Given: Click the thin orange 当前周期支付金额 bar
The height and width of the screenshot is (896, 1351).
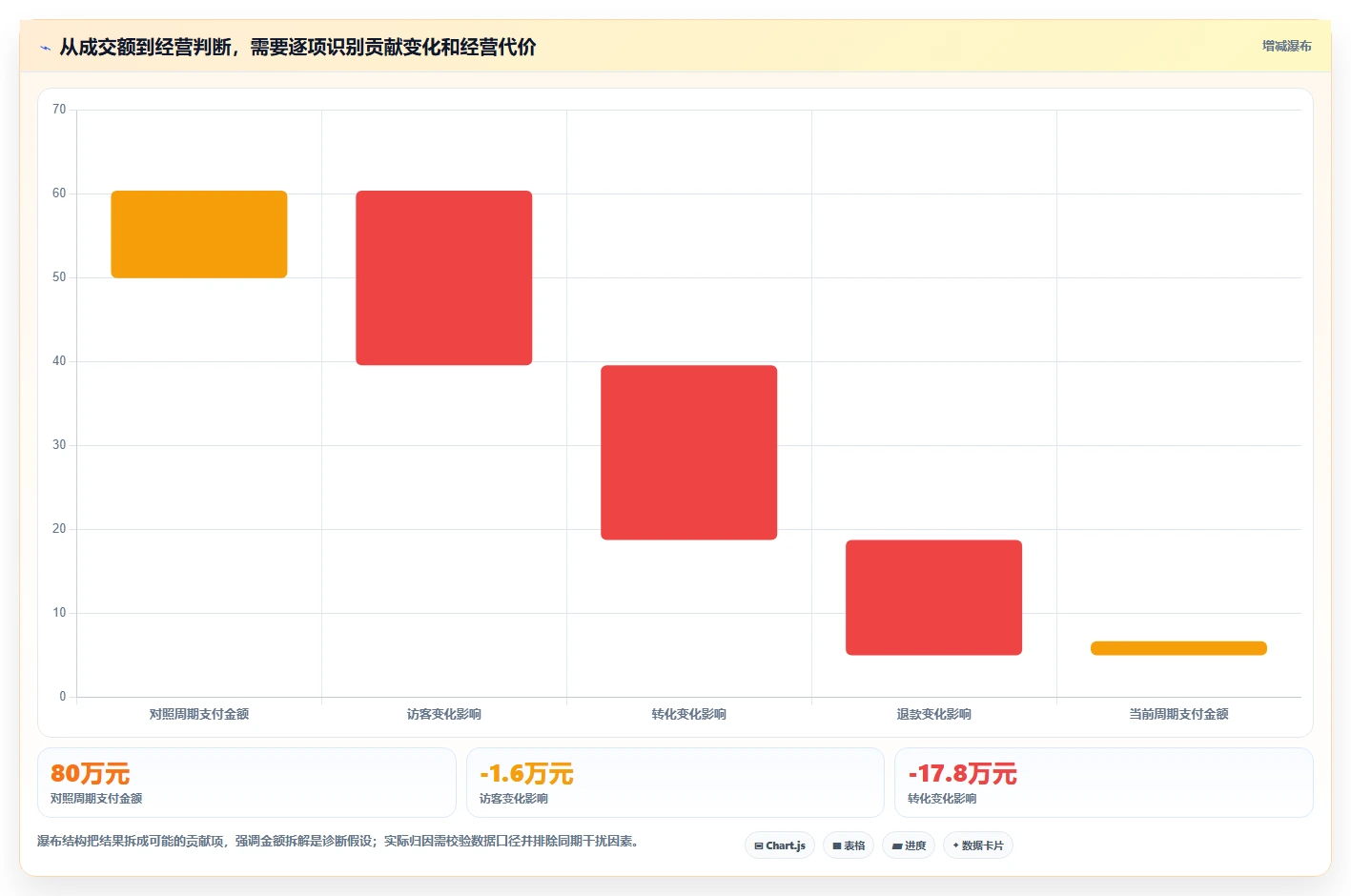Looking at the screenshot, I should pos(1178,648).
